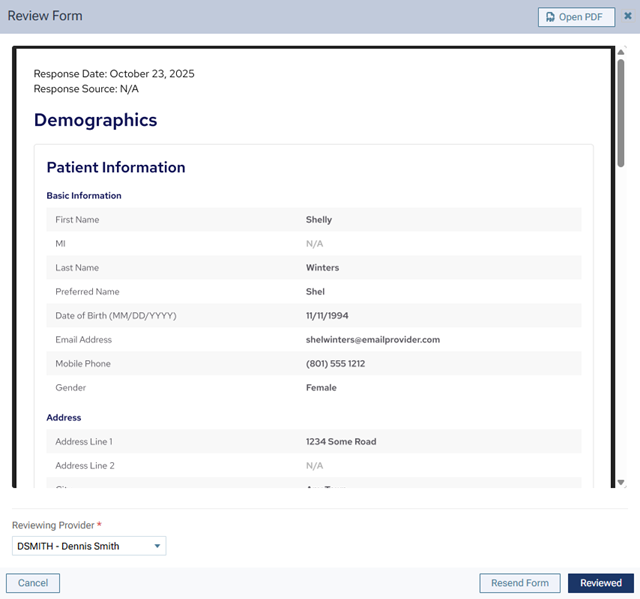Screen dimensions: 640x599
Task: Click the First Name value Shelly
Action: tap(319, 220)
